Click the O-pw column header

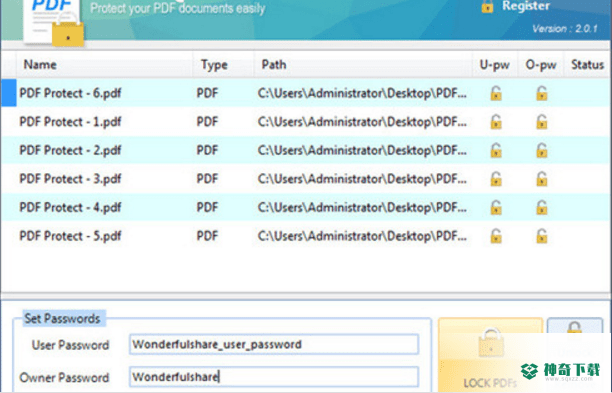point(541,64)
